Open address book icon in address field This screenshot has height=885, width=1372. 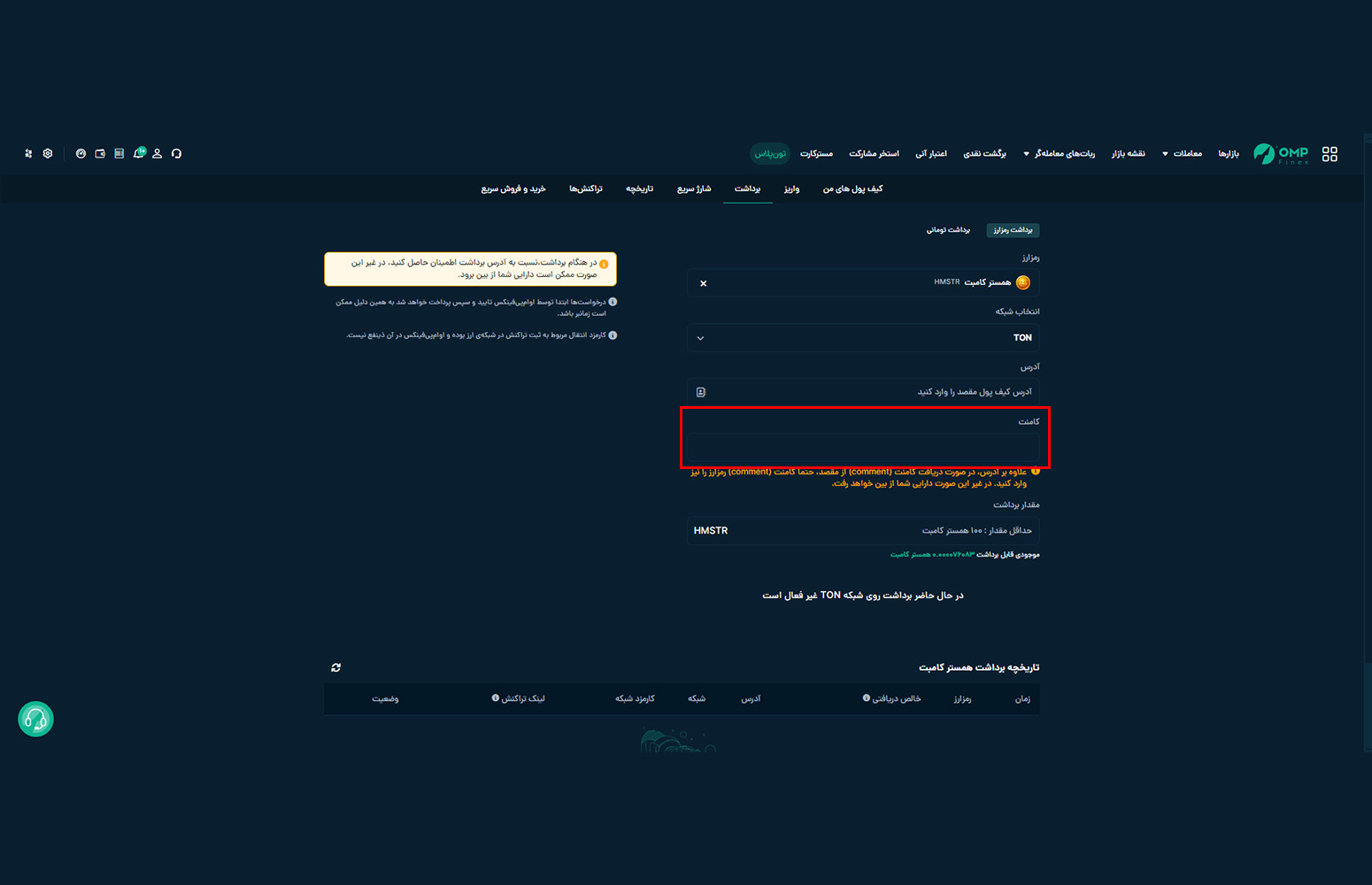[x=701, y=392]
